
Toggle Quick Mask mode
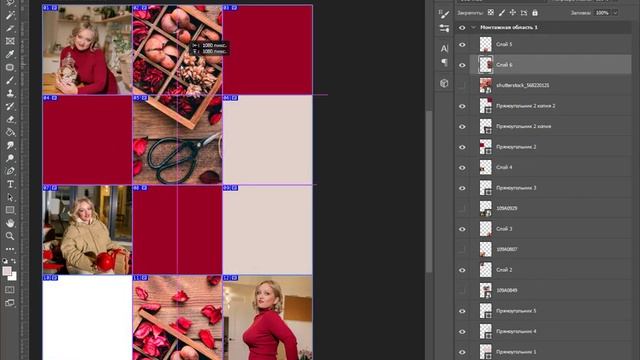(x=10, y=290)
